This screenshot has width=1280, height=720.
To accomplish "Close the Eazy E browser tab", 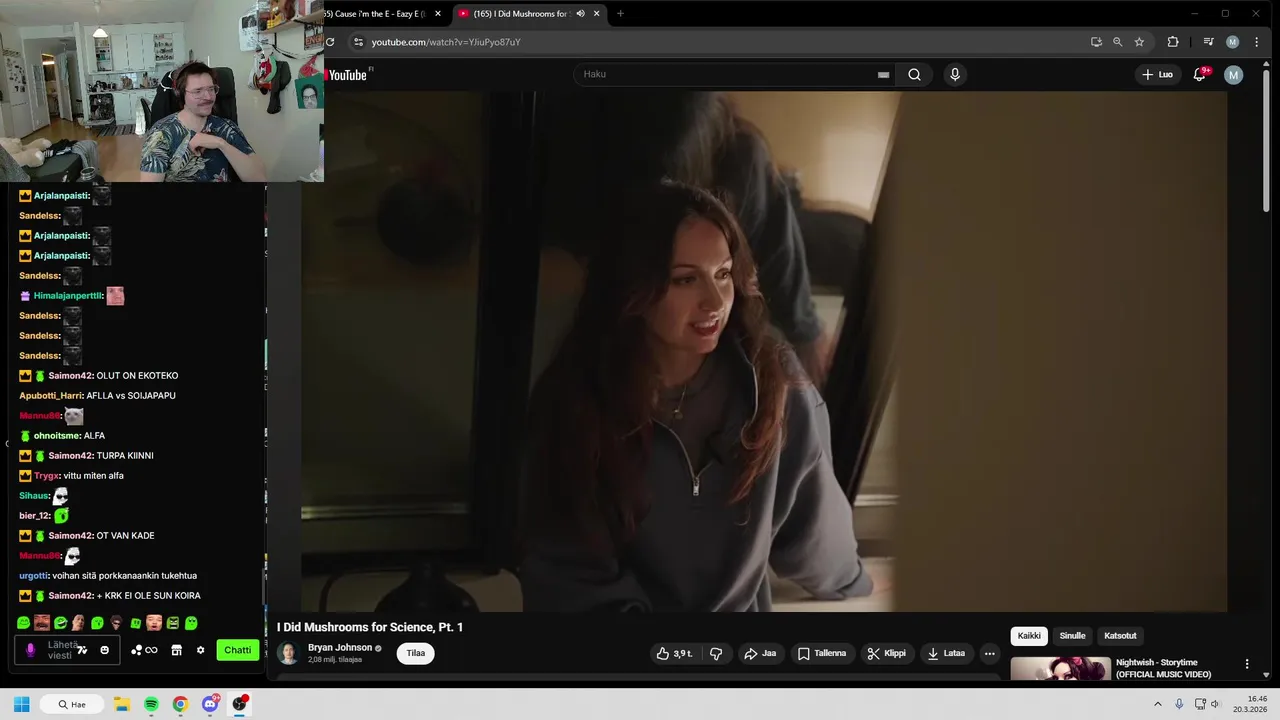I will (437, 14).
